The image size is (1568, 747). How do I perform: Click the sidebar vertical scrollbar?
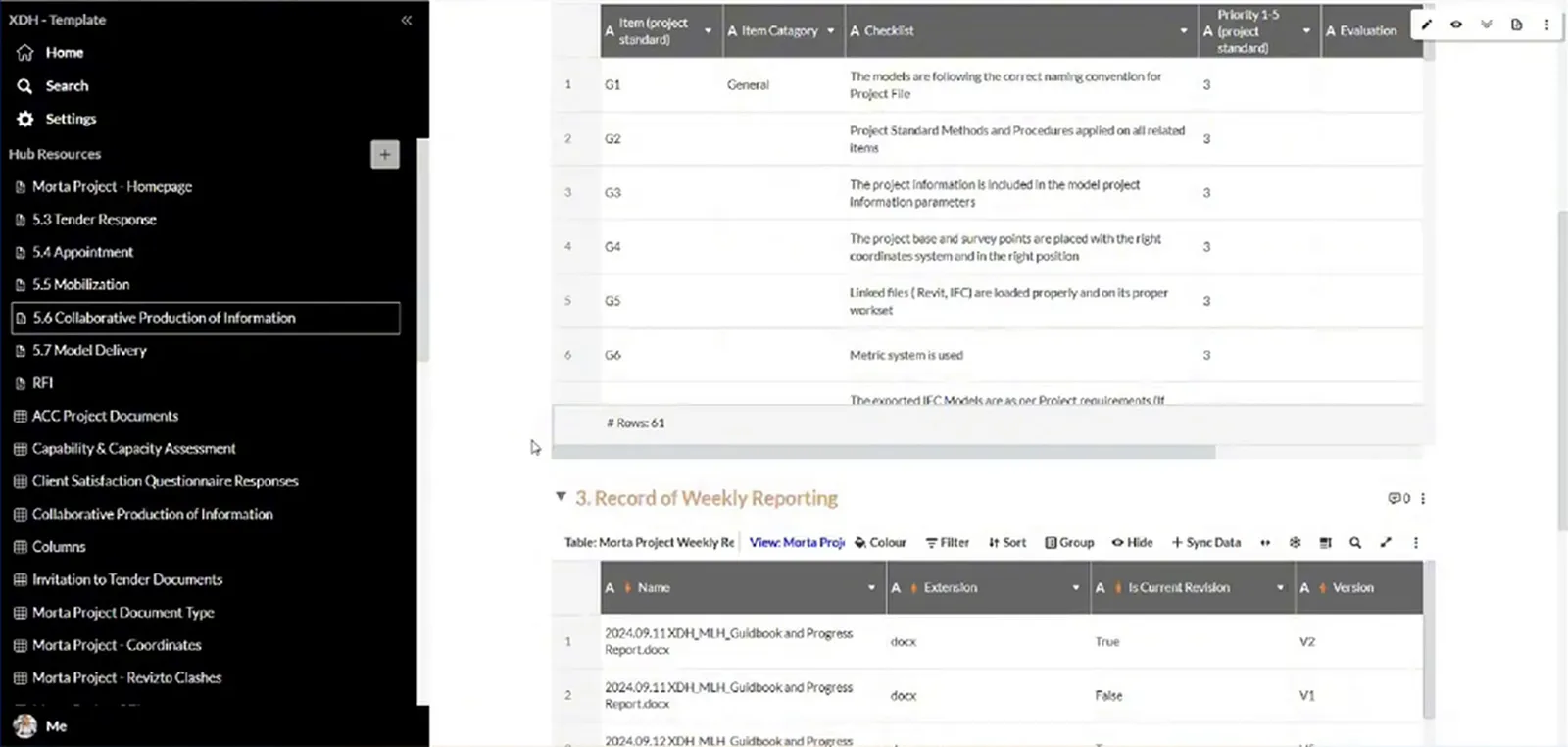click(x=423, y=250)
